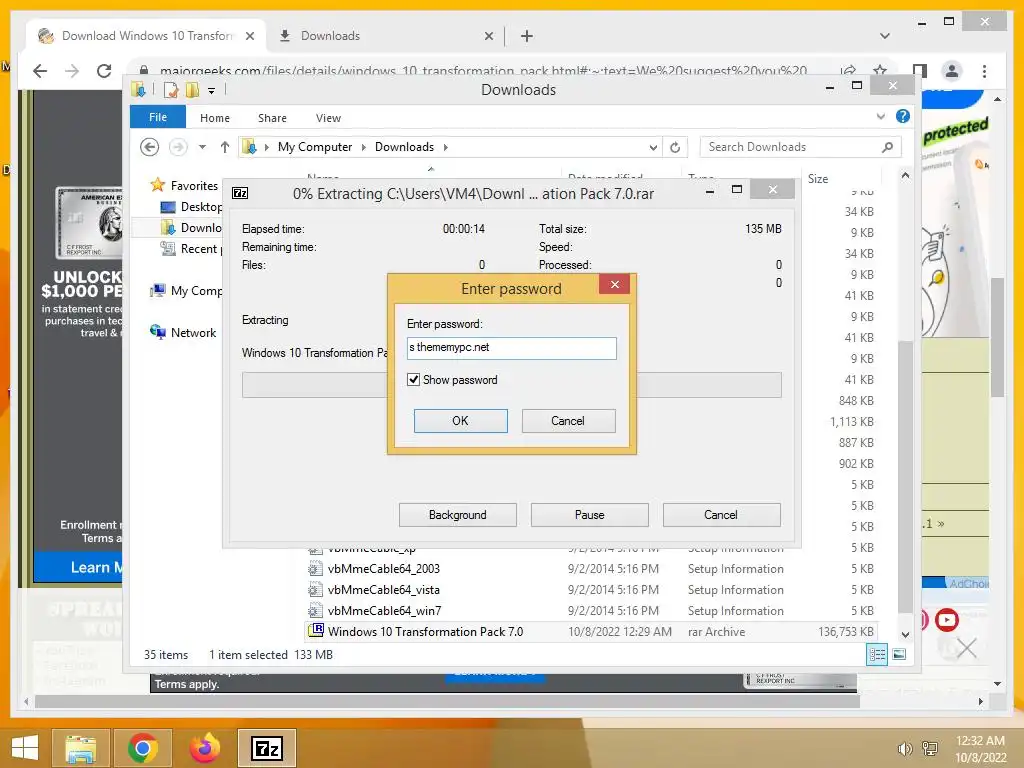Open Quick Access Toolbar customize dropdown
The width and height of the screenshot is (1024, 768).
tap(212, 91)
